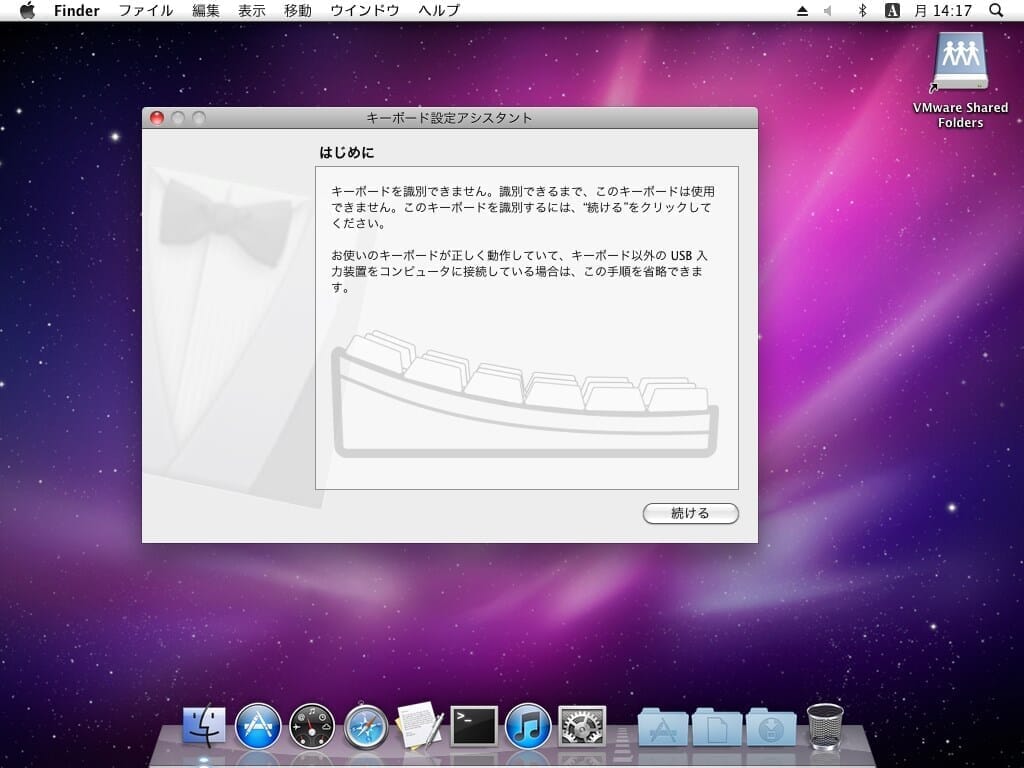Open the Apple menu
Screen dimensions: 1024x768
click(x=27, y=10)
